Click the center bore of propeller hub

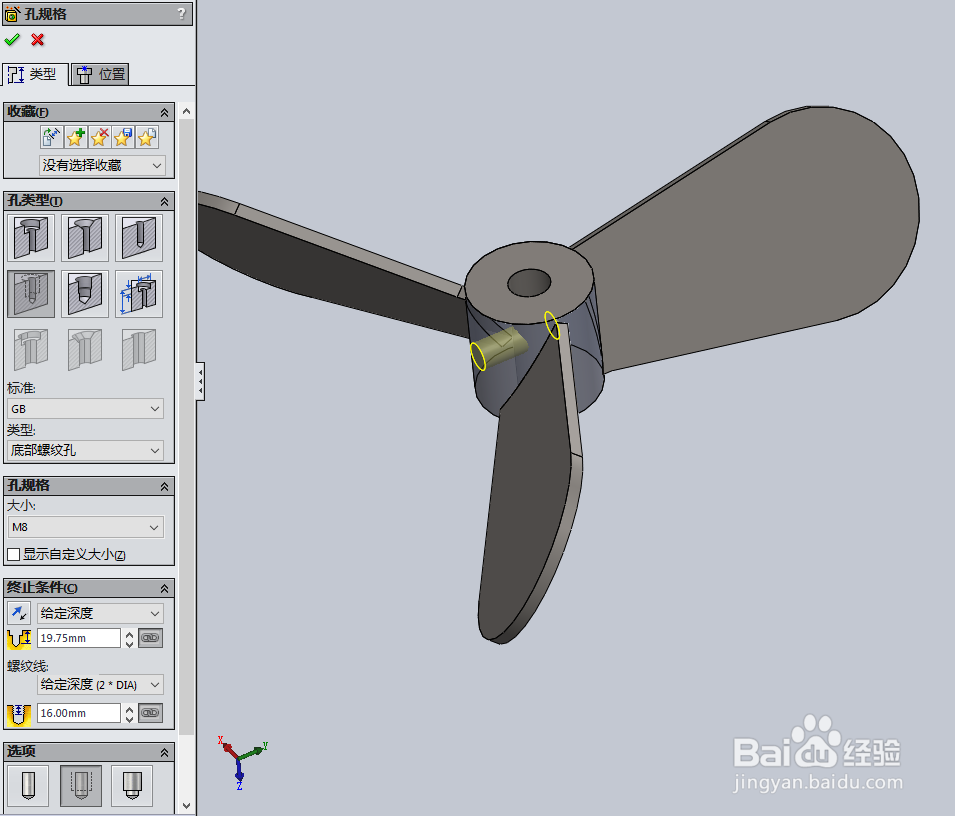pyautogui.click(x=529, y=283)
